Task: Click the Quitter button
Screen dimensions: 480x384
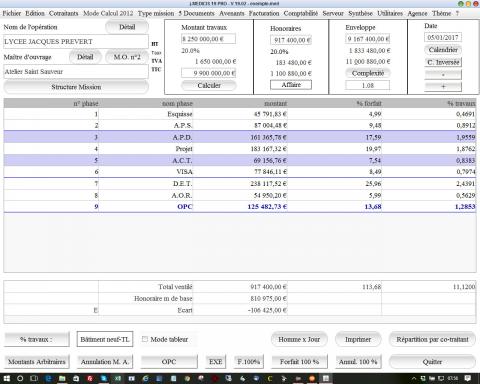Action: tap(432, 362)
